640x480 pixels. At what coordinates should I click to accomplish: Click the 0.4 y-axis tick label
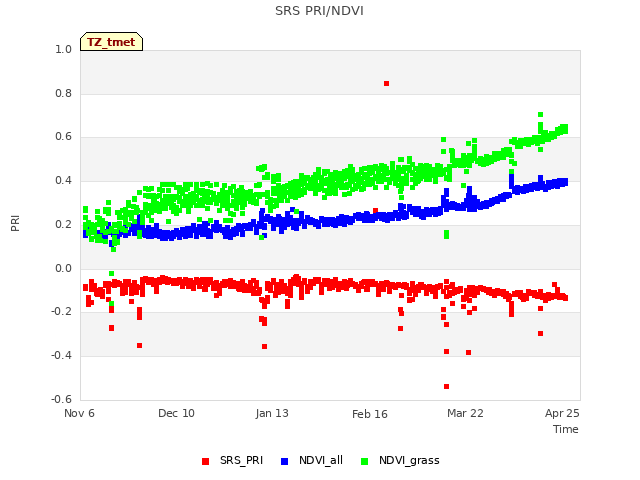(63, 180)
